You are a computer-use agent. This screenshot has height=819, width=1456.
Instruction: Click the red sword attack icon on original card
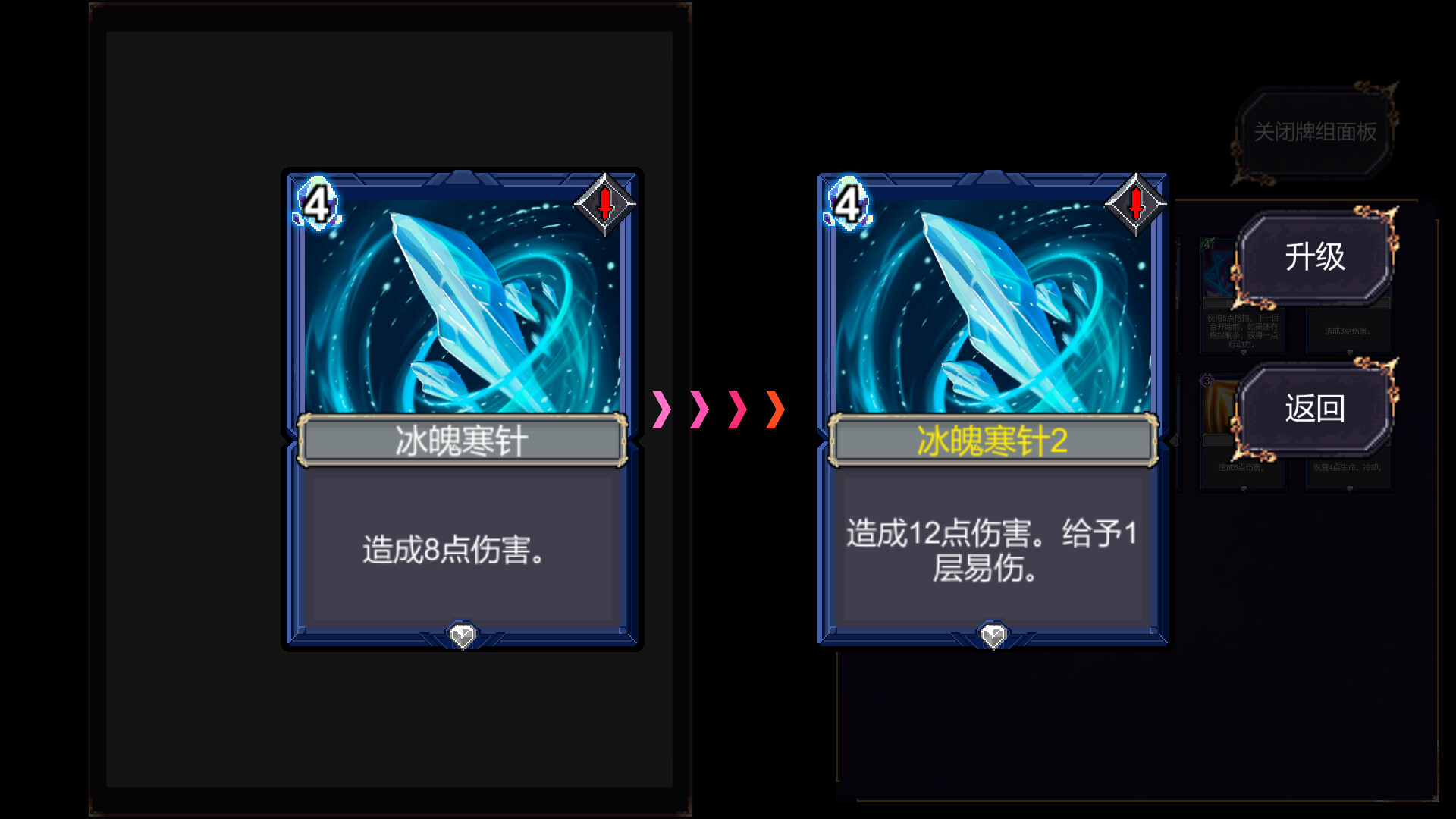[x=604, y=204]
